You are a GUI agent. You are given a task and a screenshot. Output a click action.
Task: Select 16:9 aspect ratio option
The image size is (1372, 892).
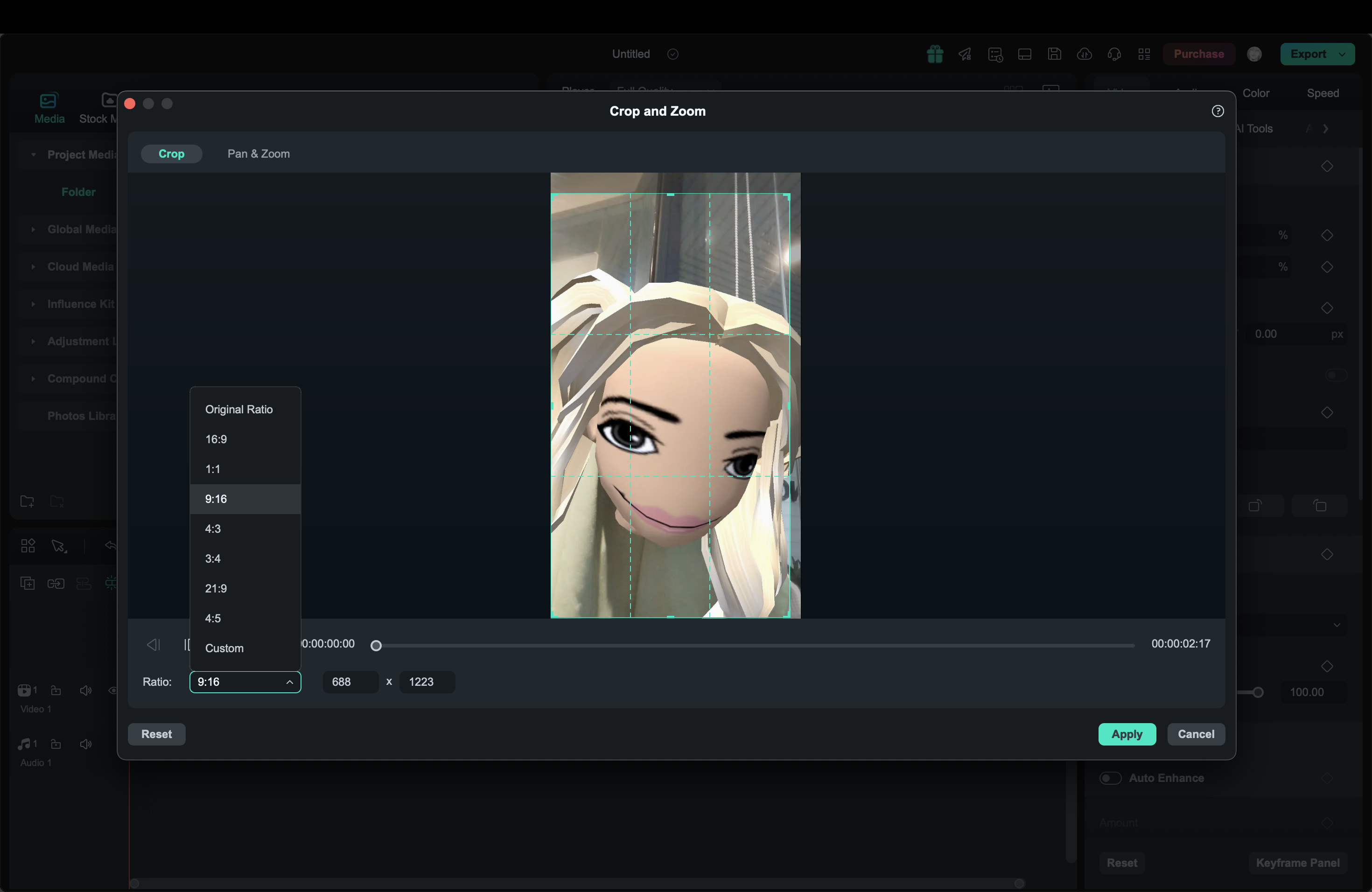tap(215, 439)
